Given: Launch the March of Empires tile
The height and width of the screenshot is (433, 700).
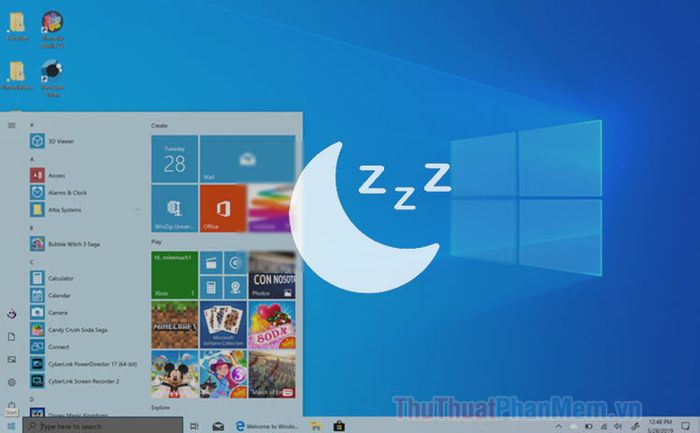Looking at the screenshot, I should click(272, 374).
